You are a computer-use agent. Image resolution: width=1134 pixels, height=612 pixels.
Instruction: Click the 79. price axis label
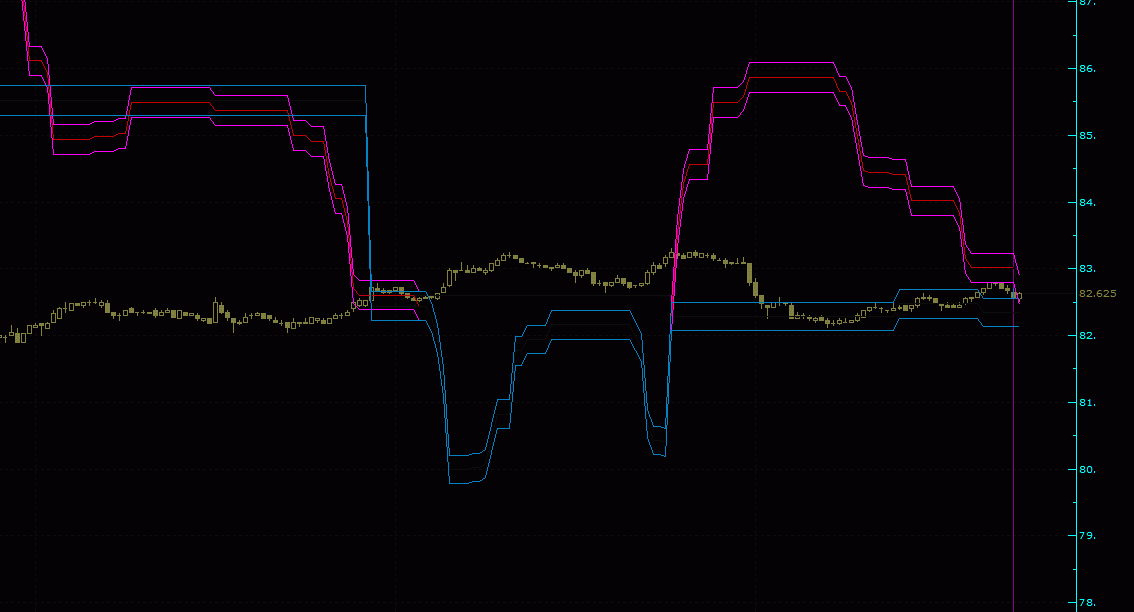click(x=1087, y=536)
